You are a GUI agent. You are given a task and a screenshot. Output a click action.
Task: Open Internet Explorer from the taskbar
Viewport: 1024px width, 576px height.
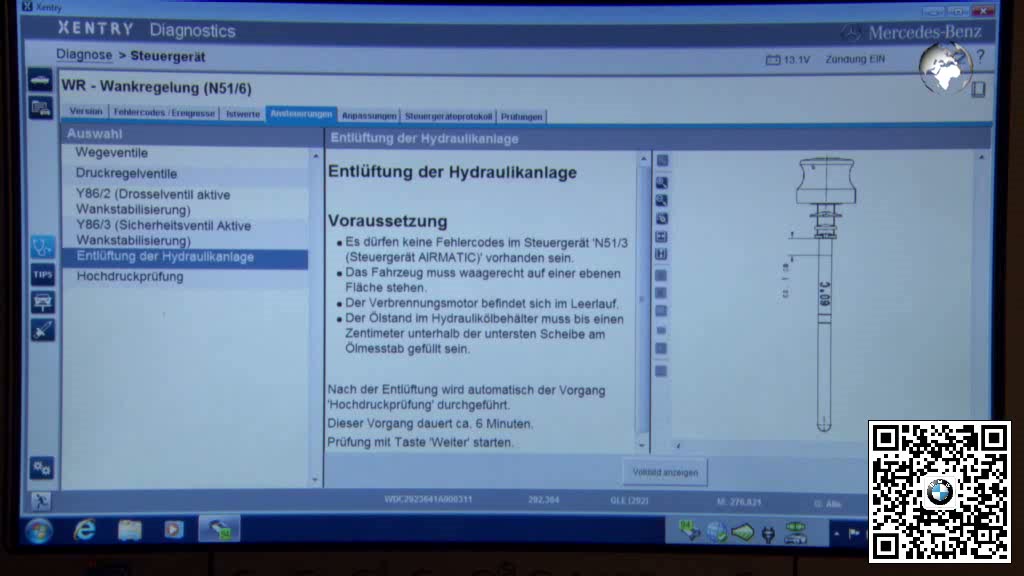84,530
